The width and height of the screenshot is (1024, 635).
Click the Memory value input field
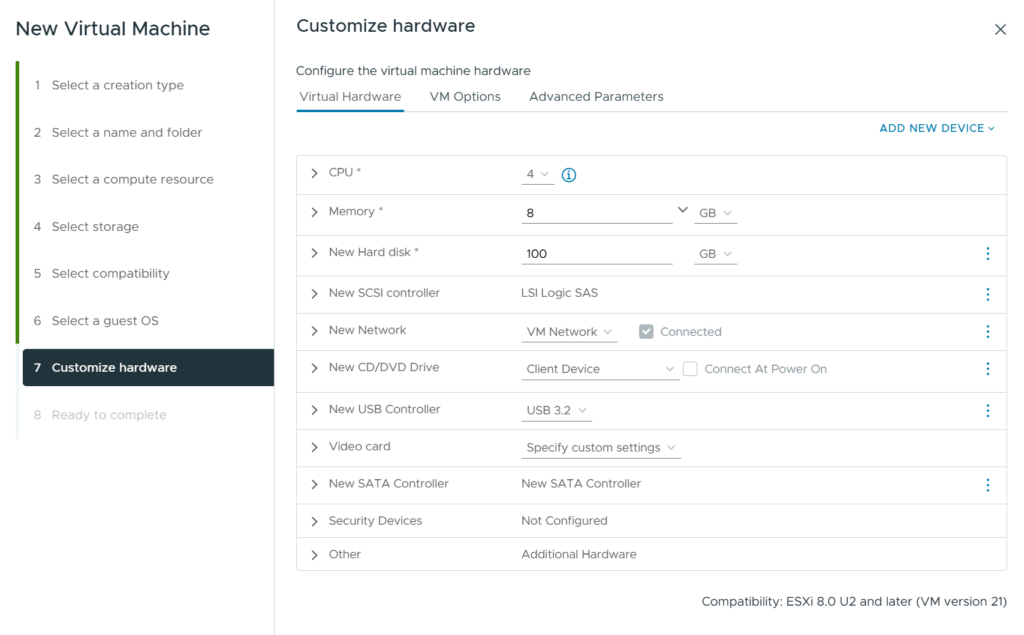coord(597,213)
